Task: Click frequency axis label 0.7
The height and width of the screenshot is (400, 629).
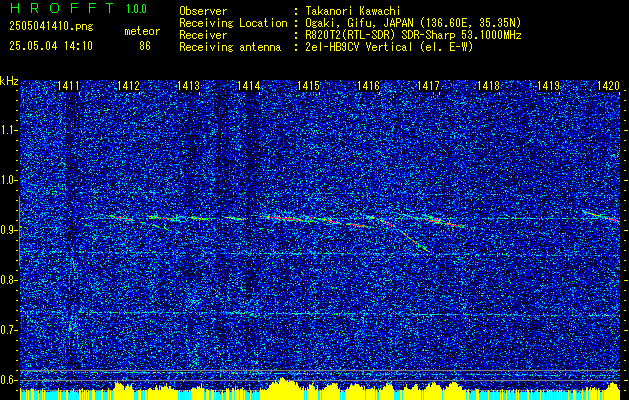Action: 9,330
